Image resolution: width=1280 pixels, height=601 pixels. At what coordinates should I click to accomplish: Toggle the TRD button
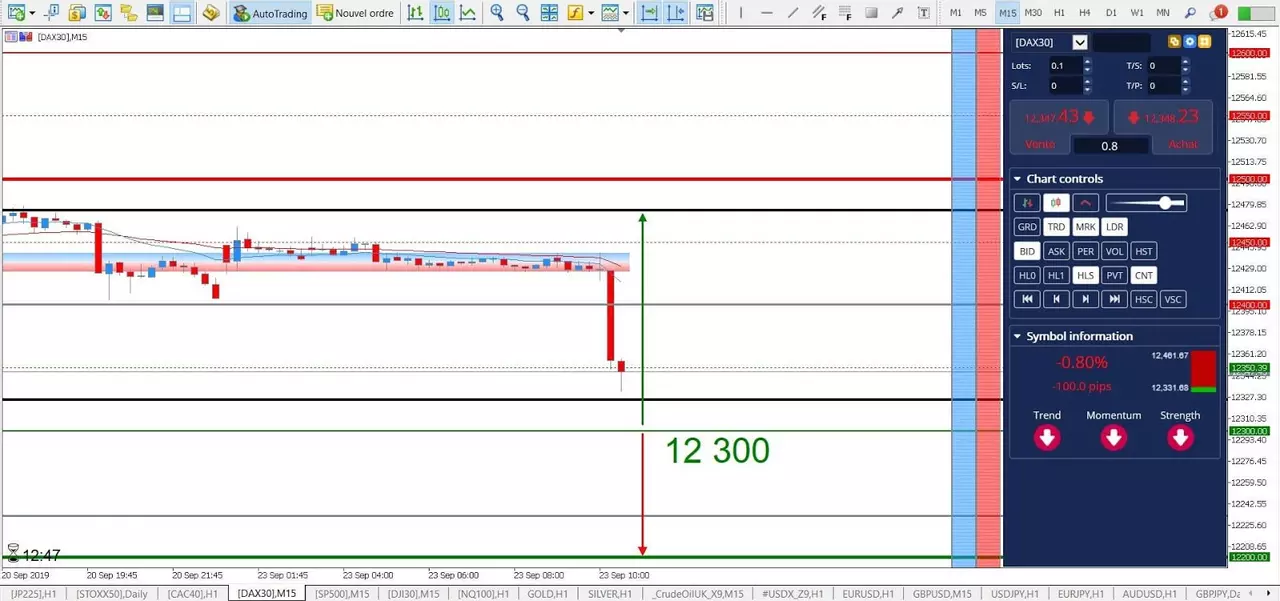[x=1056, y=227]
